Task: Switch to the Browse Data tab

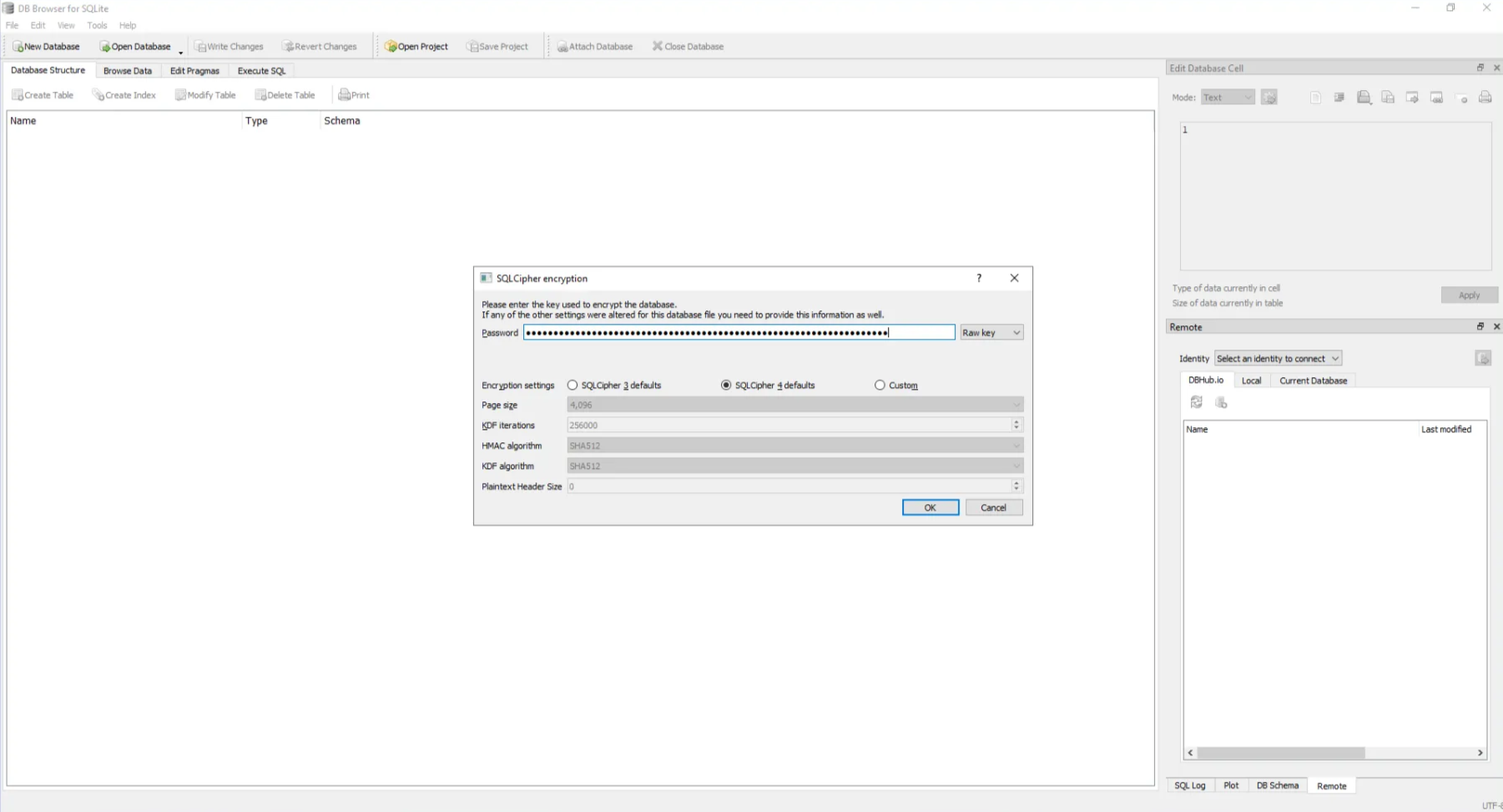Action: (128, 71)
